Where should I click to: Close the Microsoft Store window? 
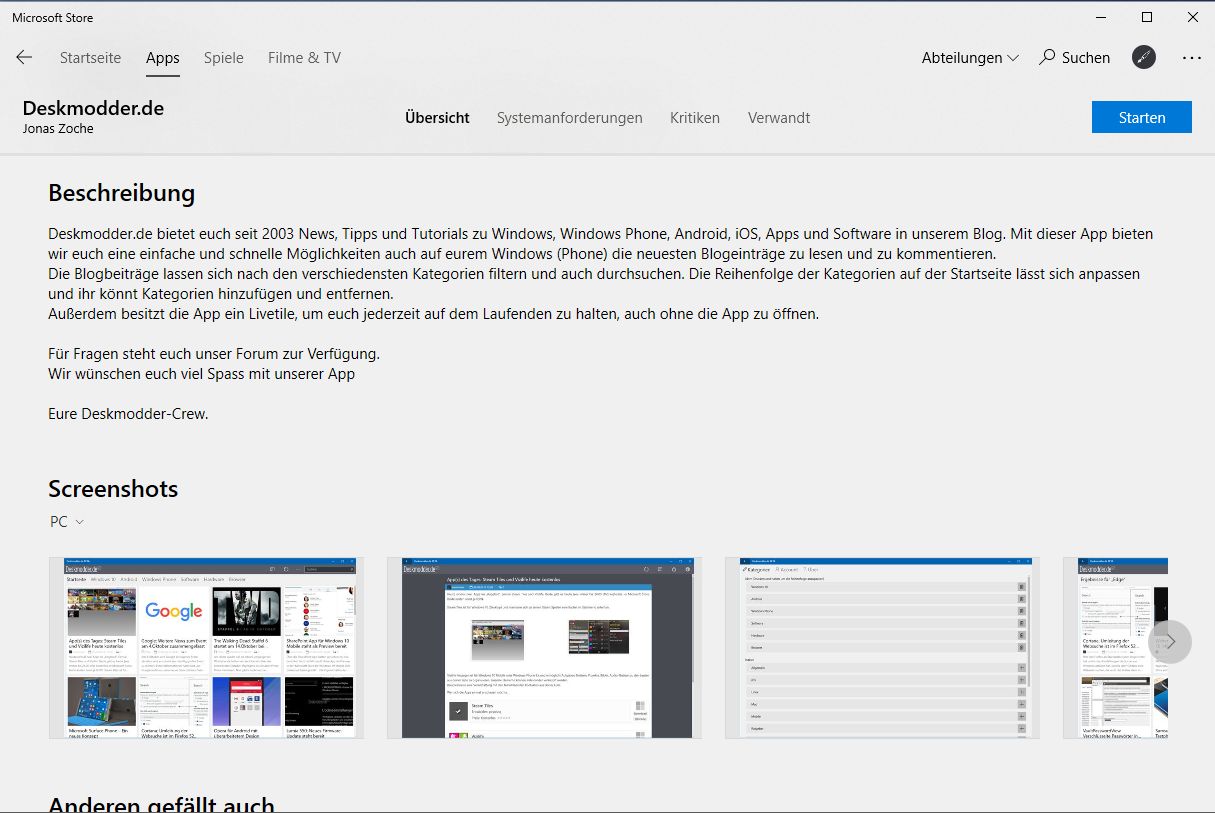click(x=1193, y=17)
